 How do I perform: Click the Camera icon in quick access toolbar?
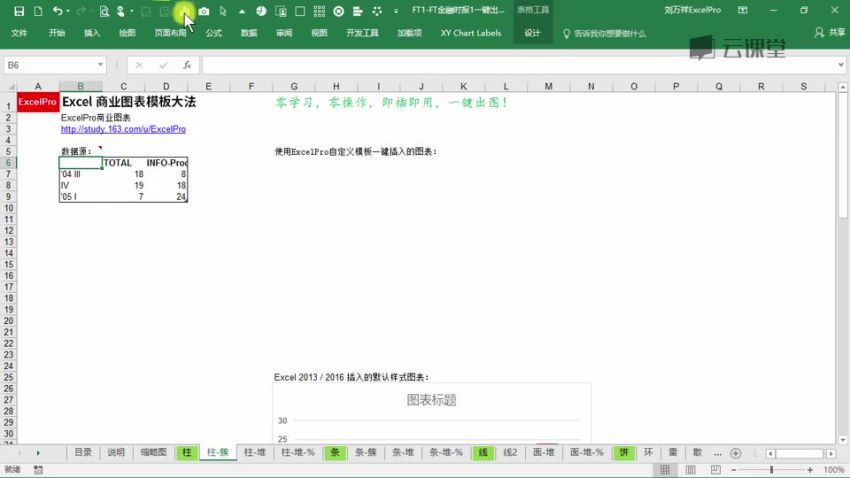point(204,11)
